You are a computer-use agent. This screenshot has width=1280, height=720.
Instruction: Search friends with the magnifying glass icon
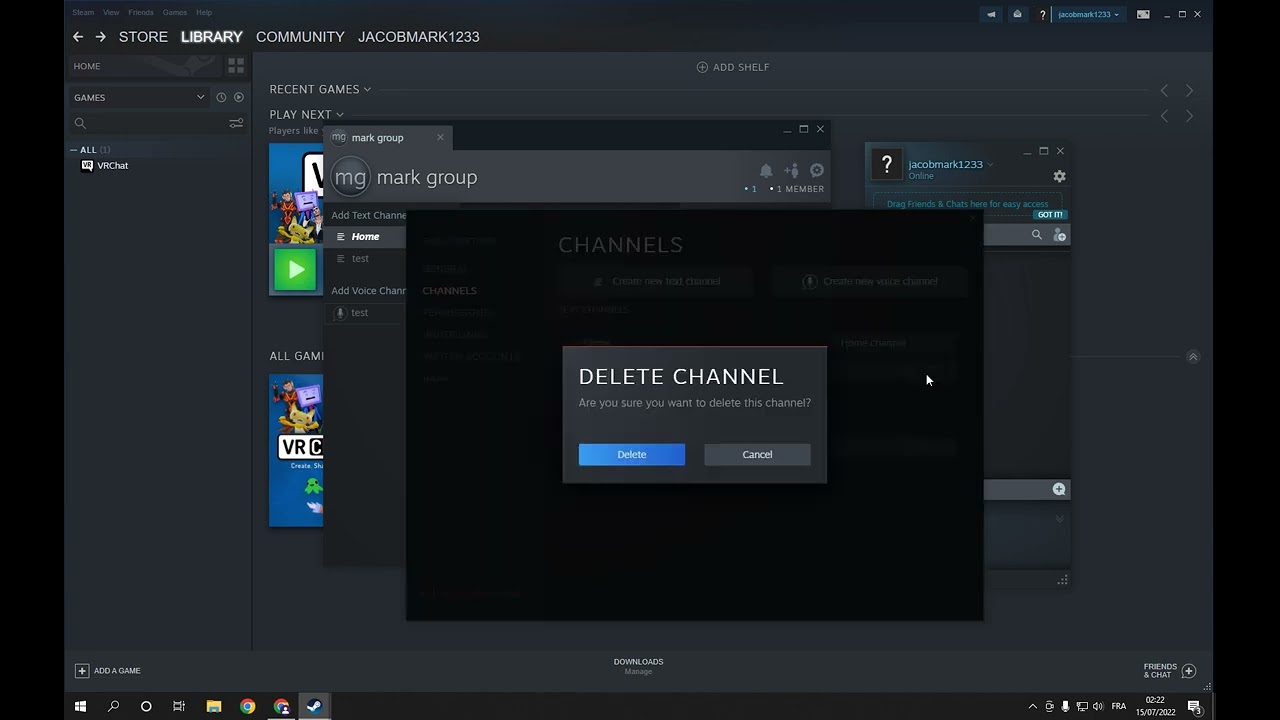[x=1037, y=234]
